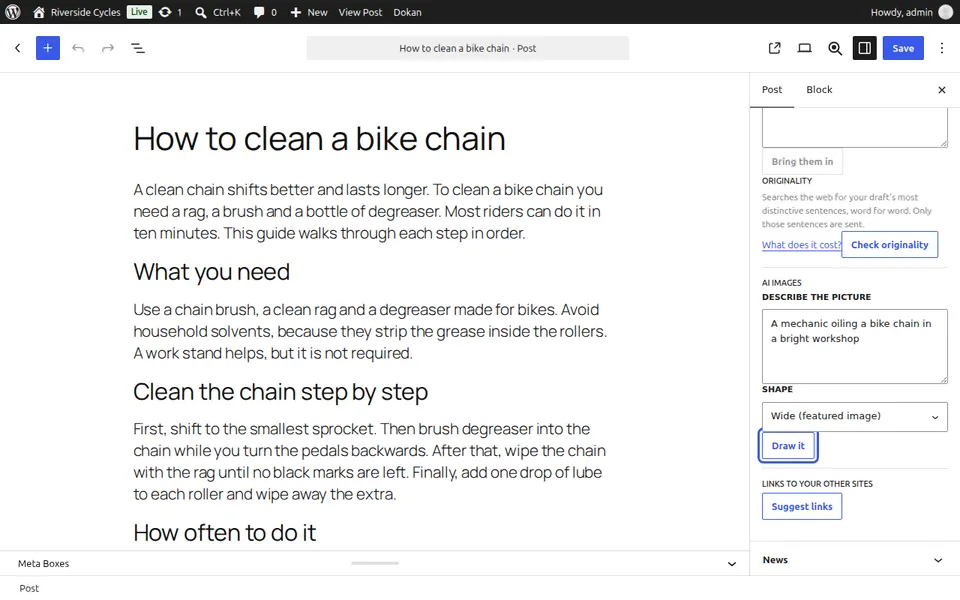Click into the Describe the picture textarea
Image resolution: width=960 pixels, height=600 pixels.
point(855,347)
